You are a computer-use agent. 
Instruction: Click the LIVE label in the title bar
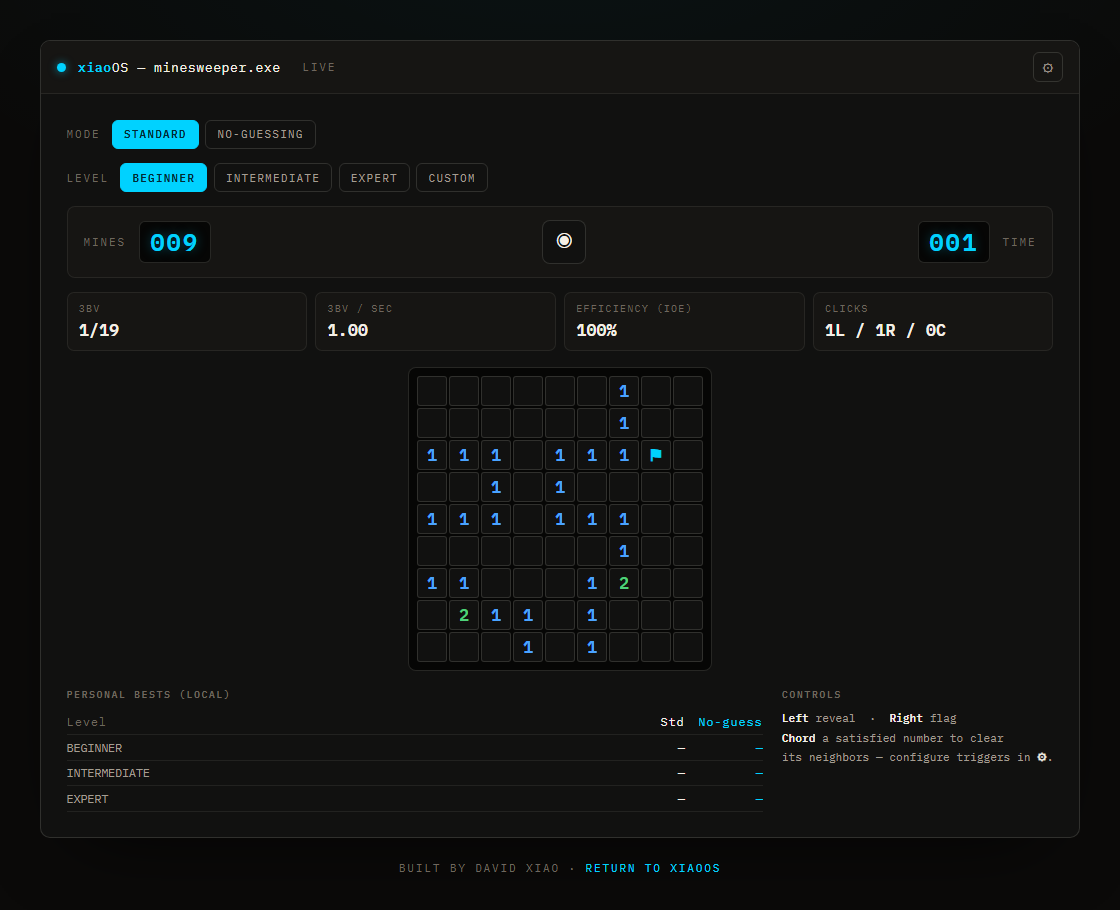319,67
